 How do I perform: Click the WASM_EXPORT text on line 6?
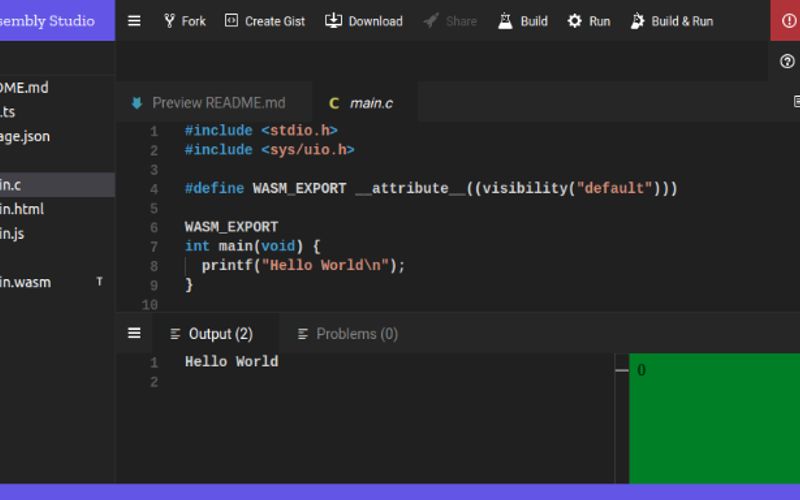[x=231, y=227]
